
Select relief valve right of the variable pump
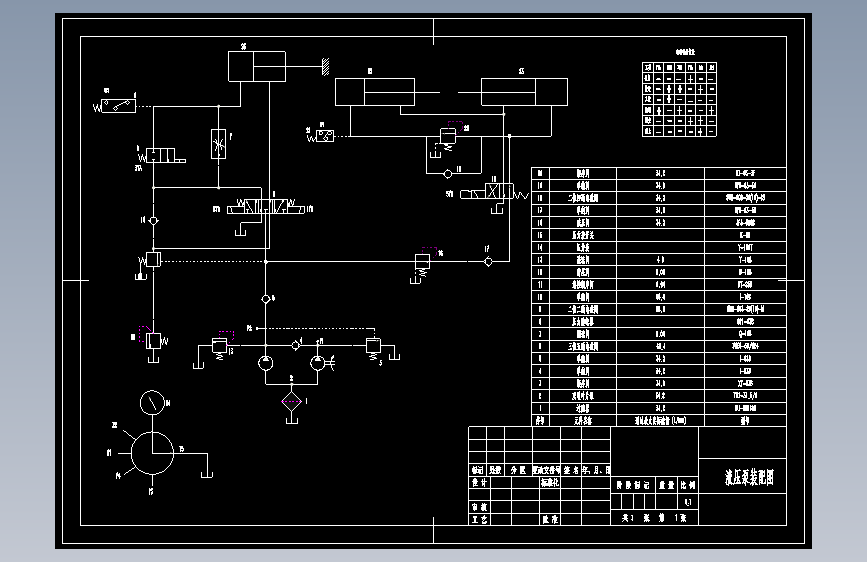click(x=373, y=346)
